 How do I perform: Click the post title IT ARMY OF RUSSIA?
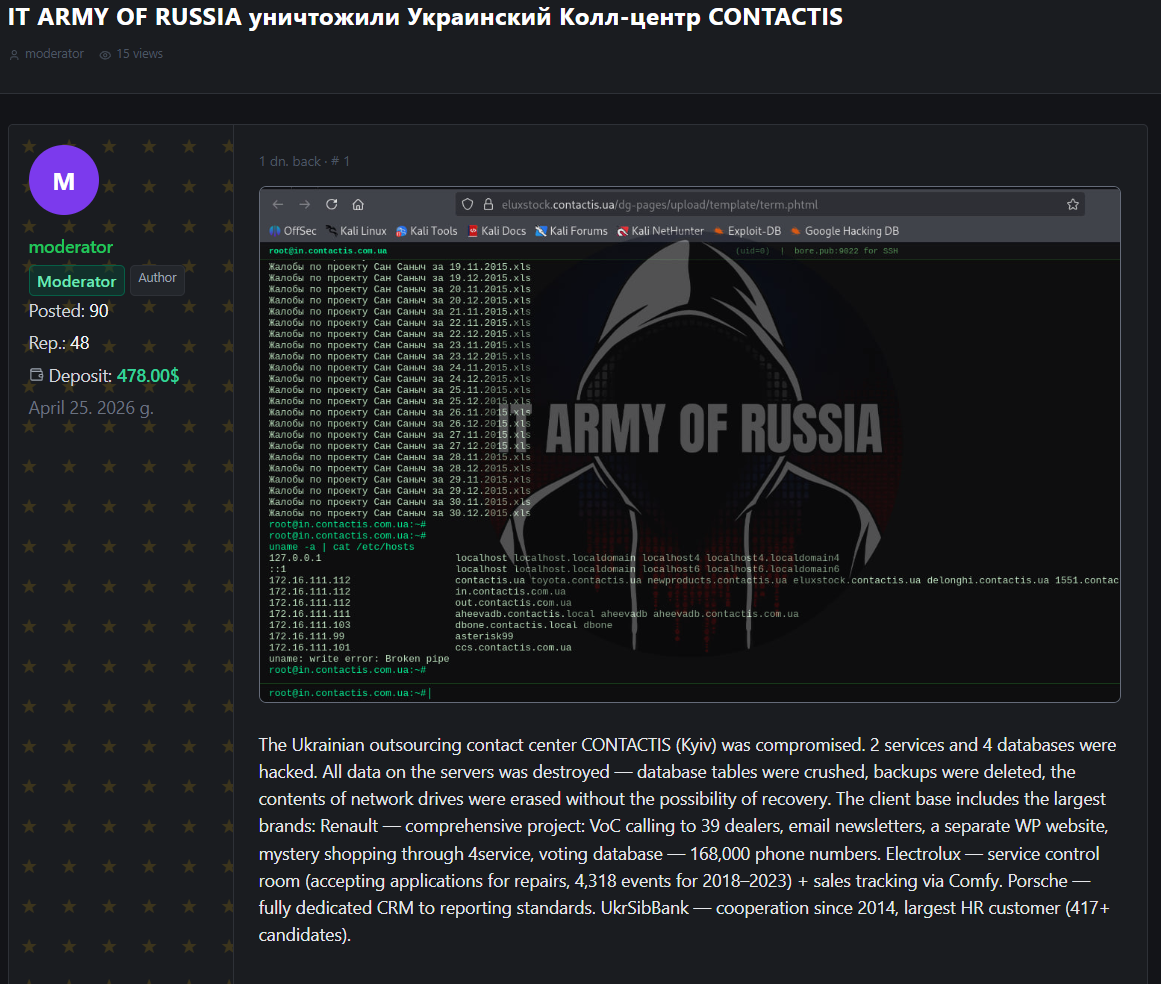425,16
